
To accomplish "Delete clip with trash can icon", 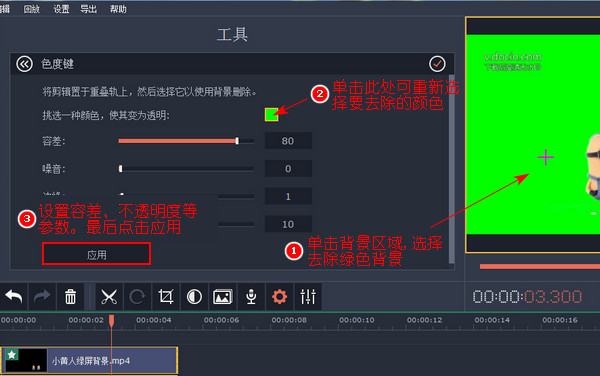I will [70, 296].
